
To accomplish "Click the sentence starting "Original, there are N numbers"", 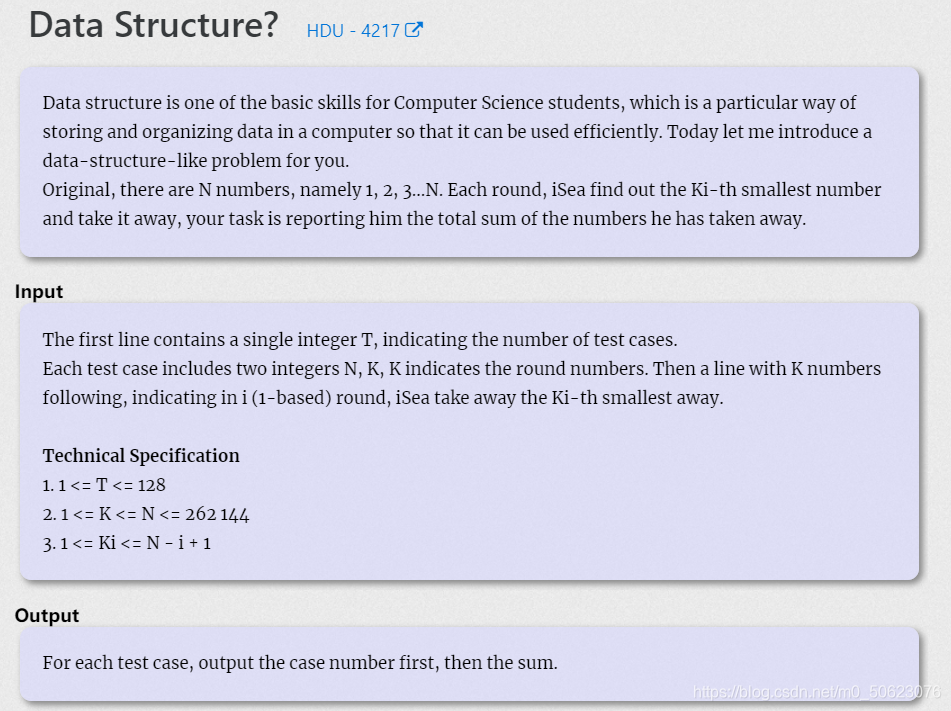I will click(x=462, y=190).
